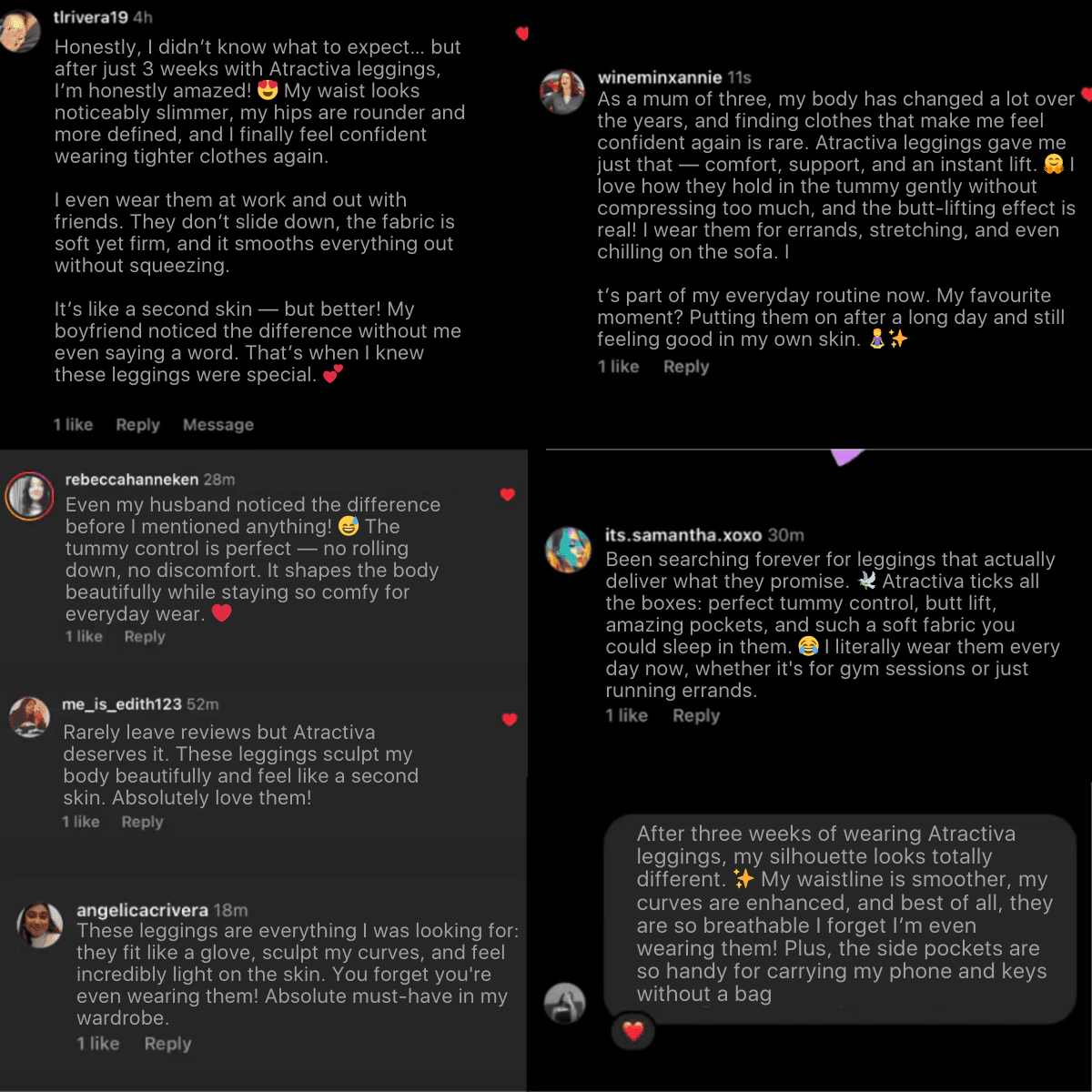
Task: Reply to angelicacrivera's comment
Action: (x=167, y=1044)
